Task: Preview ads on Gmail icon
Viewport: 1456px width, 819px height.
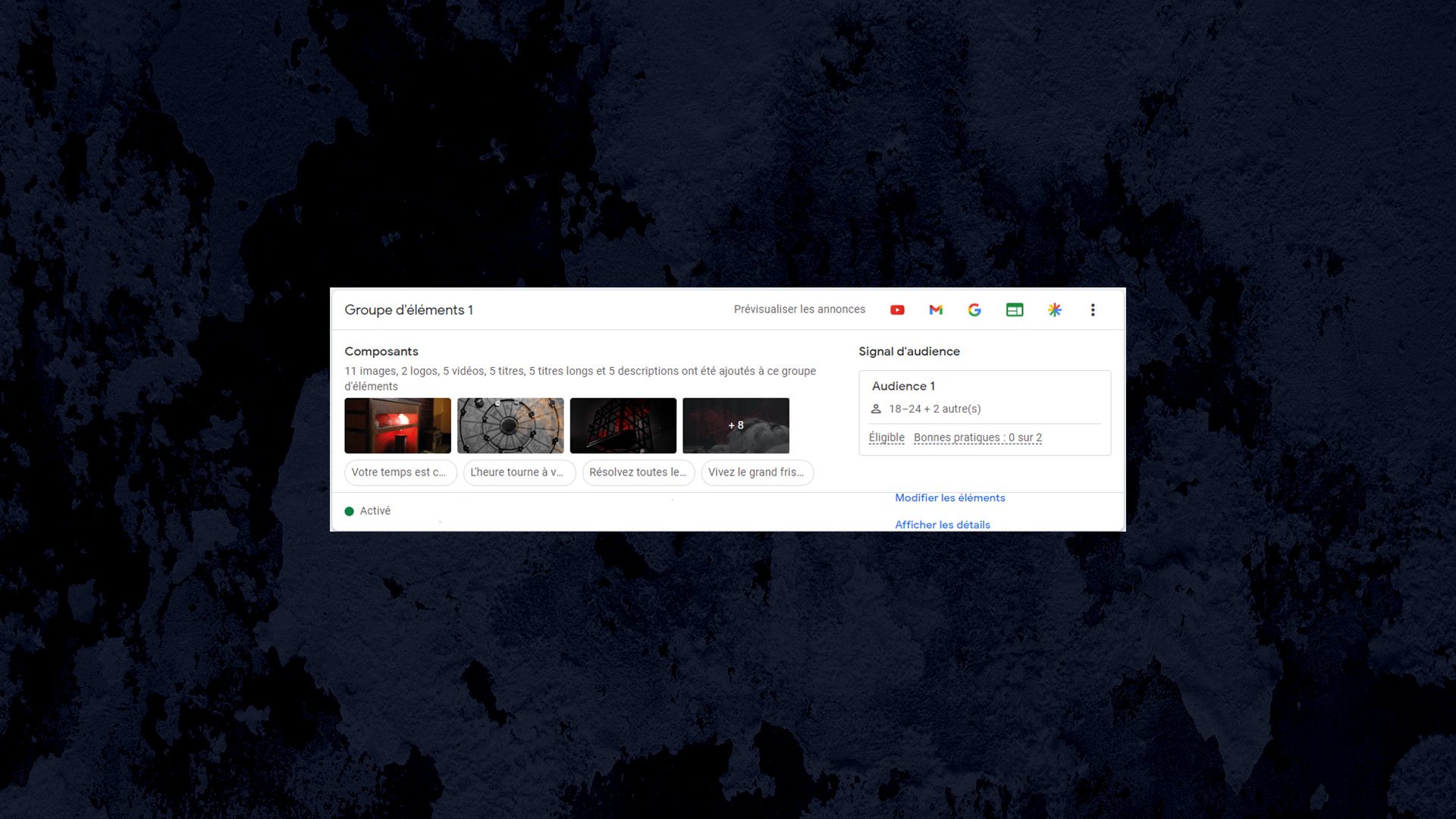Action: (936, 309)
